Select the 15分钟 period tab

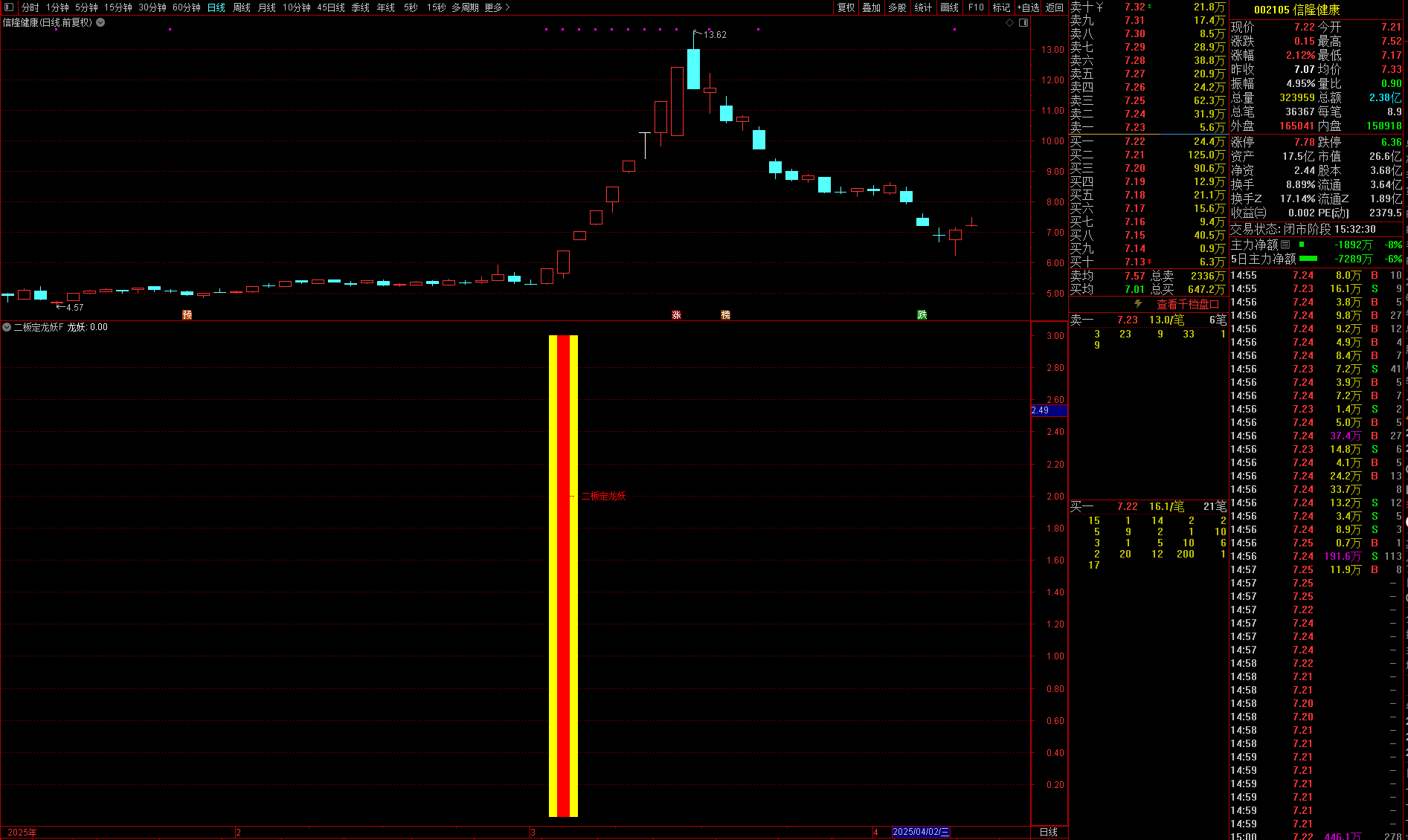[x=118, y=7]
